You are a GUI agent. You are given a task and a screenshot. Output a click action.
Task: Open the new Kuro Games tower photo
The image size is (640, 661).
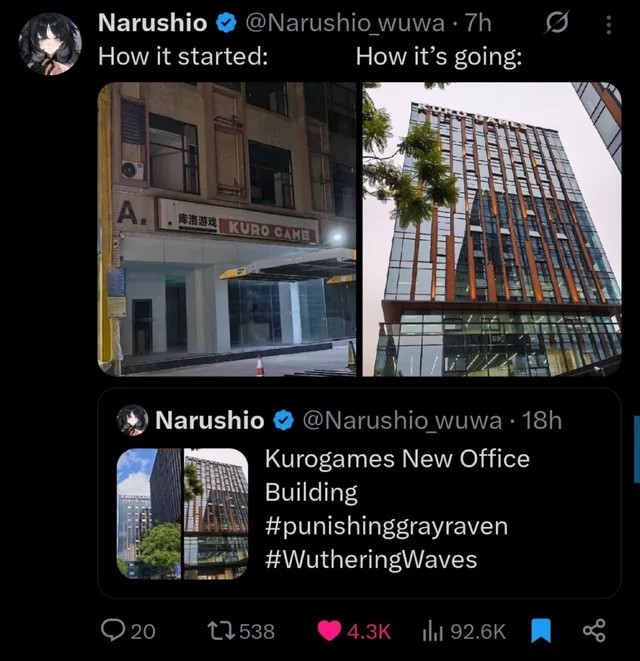tap(492, 229)
